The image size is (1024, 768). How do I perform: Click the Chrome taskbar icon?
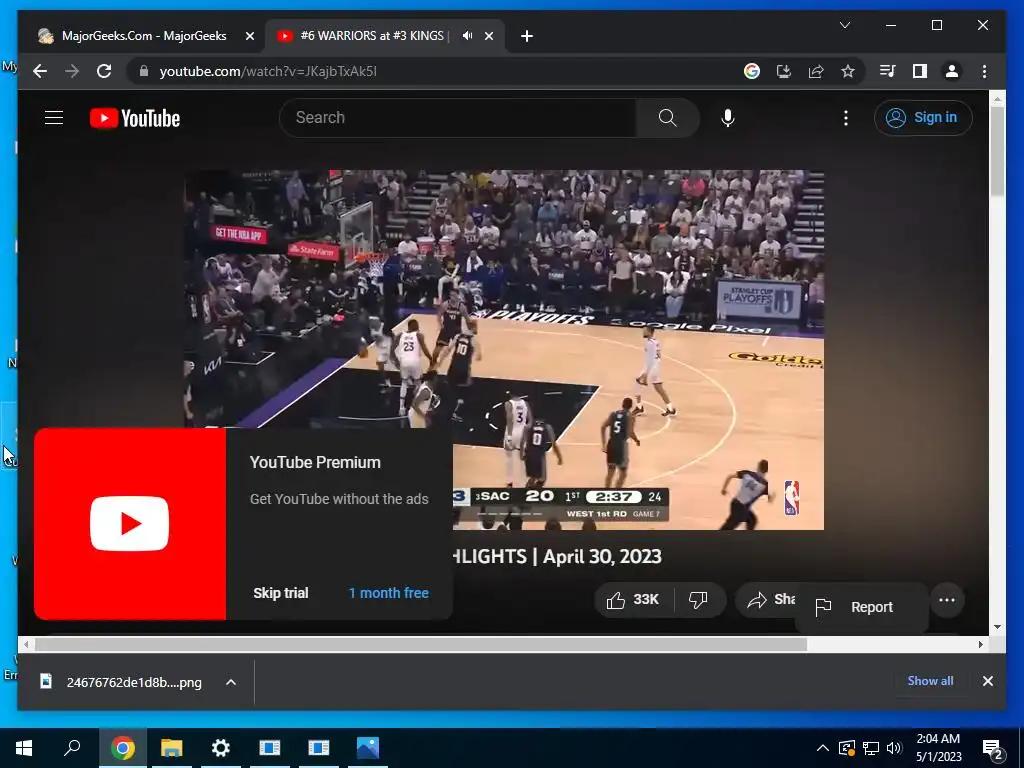click(122, 748)
